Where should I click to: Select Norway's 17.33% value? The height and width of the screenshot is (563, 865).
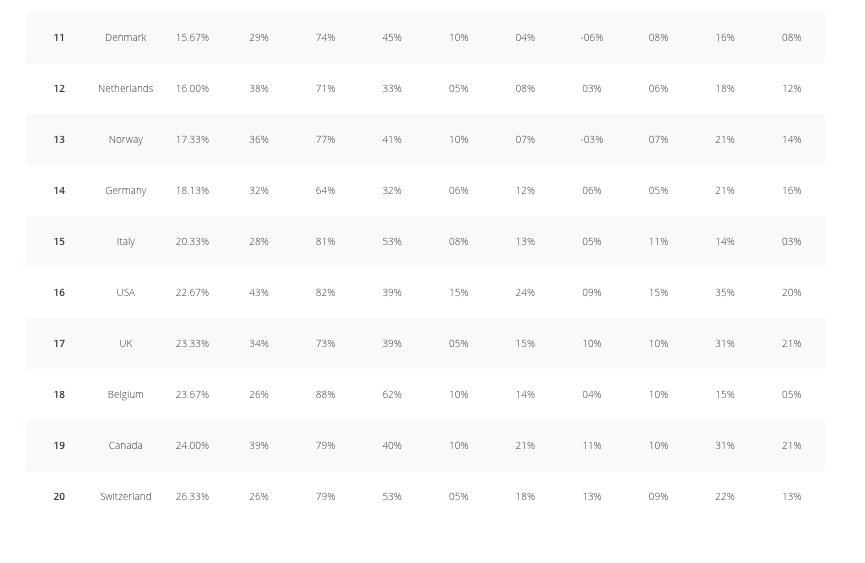pyautogui.click(x=192, y=140)
